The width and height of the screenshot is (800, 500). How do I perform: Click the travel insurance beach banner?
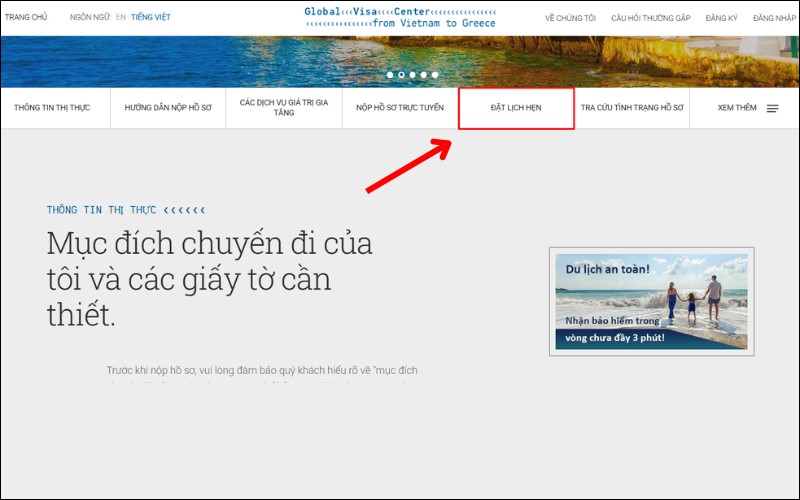[651, 302]
